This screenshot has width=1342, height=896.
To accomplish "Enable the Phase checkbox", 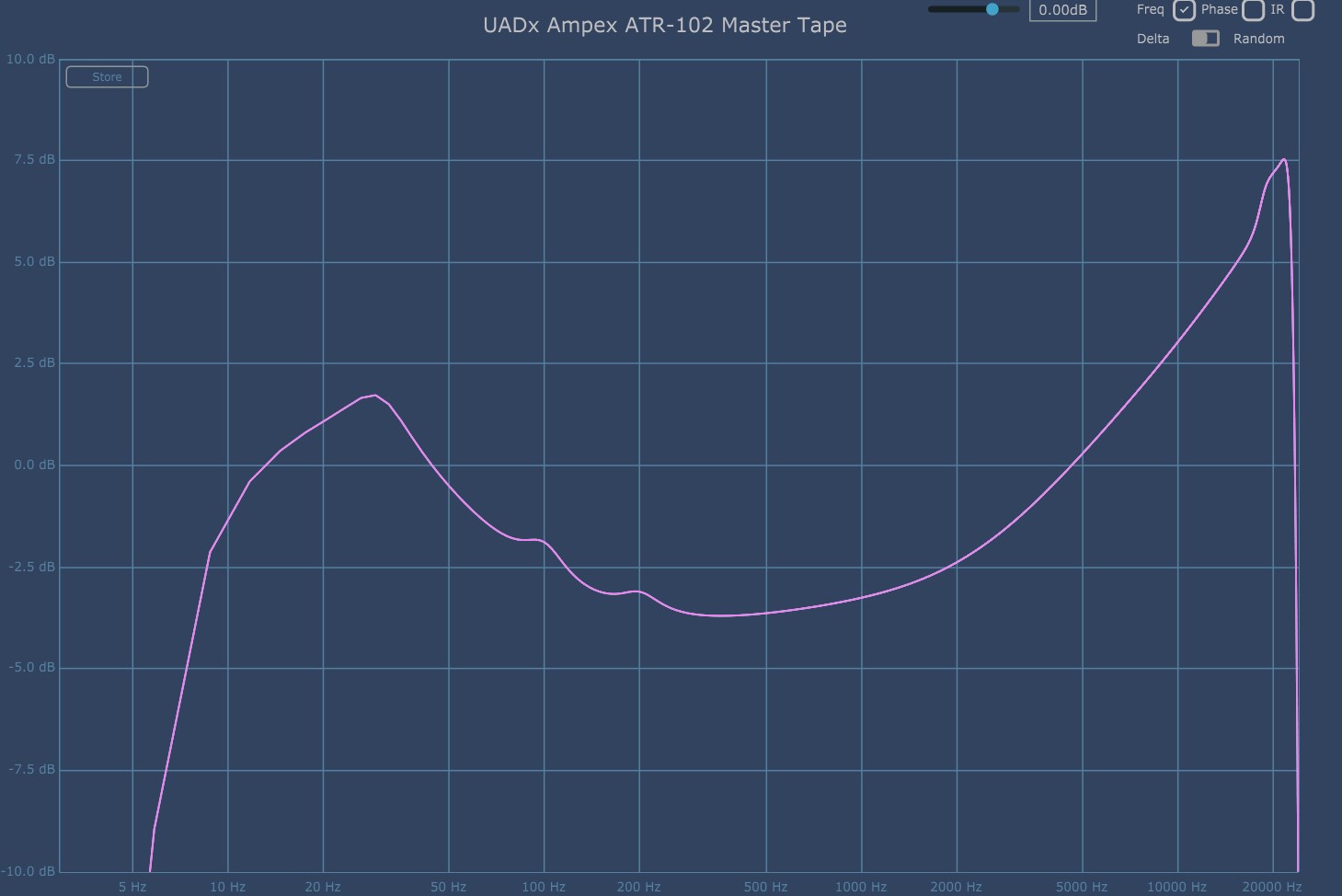I will coord(1253,10).
